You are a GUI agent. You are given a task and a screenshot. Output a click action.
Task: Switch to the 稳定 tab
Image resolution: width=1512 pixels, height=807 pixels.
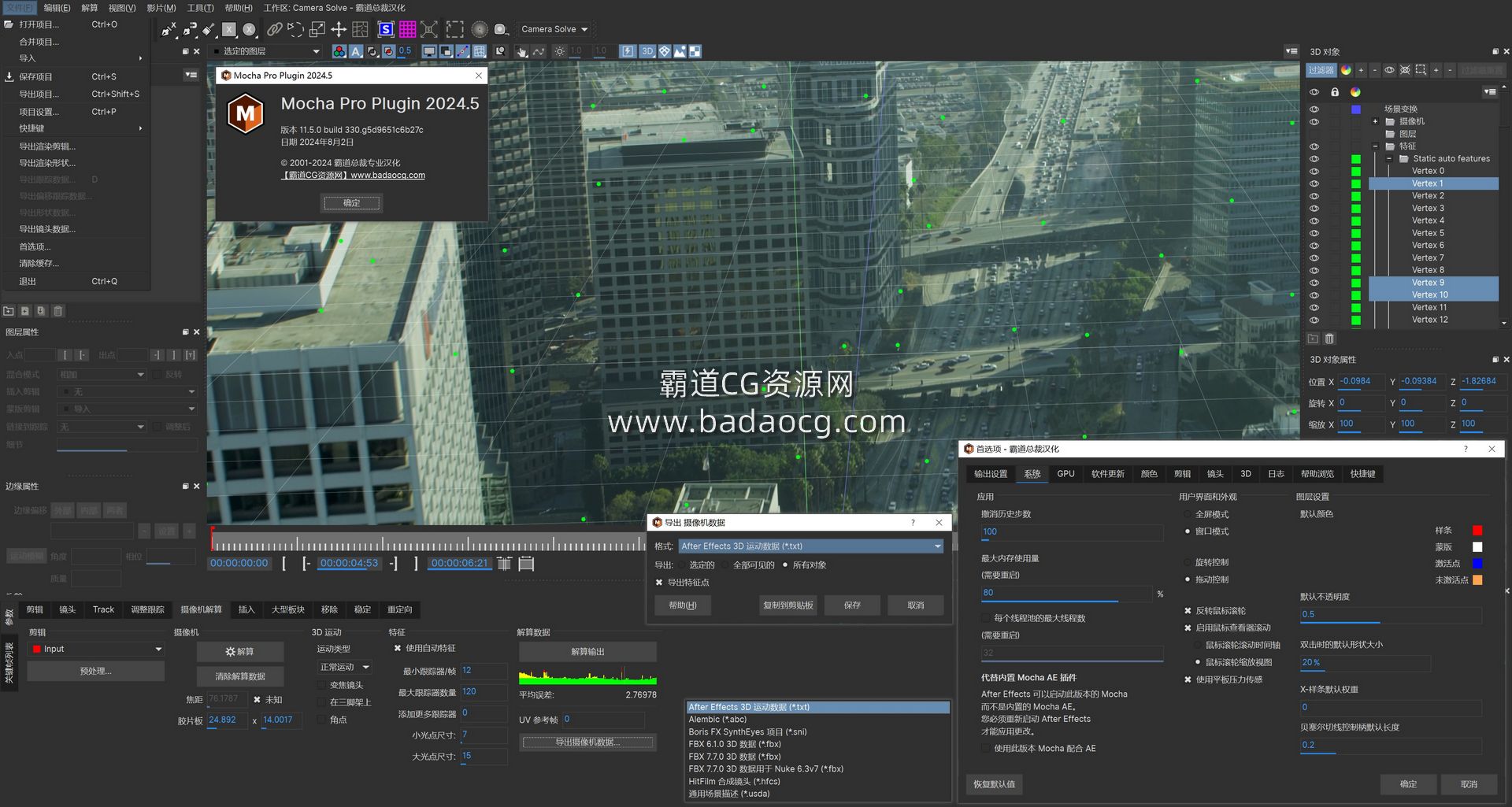tap(362, 609)
